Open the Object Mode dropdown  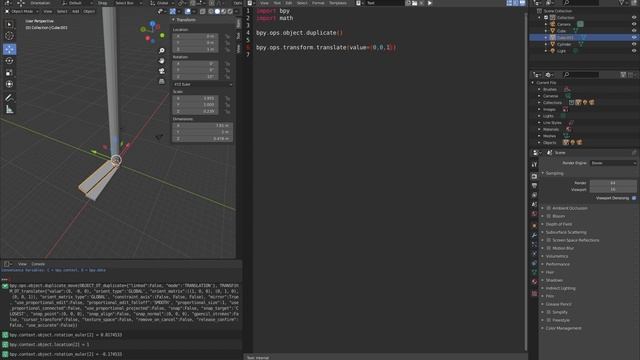[x=22, y=11]
